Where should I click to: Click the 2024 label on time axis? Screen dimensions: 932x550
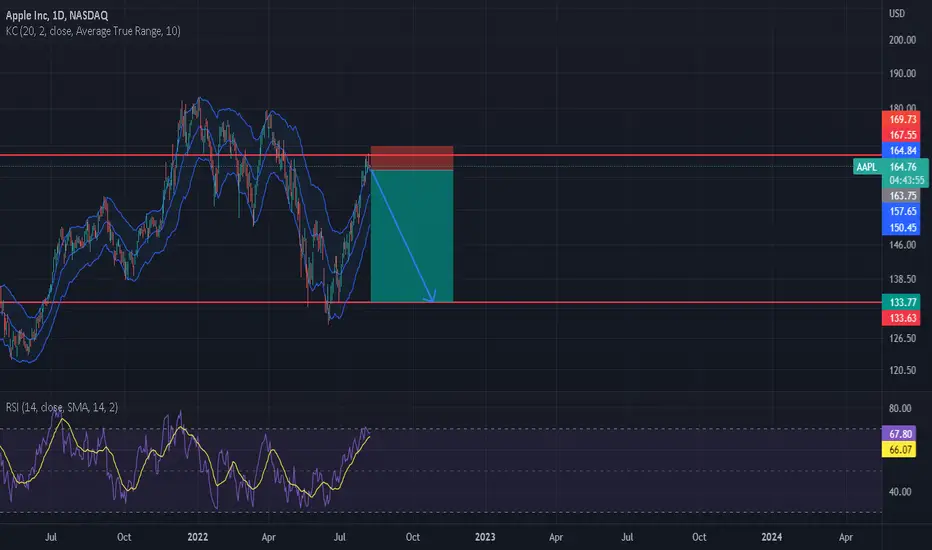coord(772,537)
